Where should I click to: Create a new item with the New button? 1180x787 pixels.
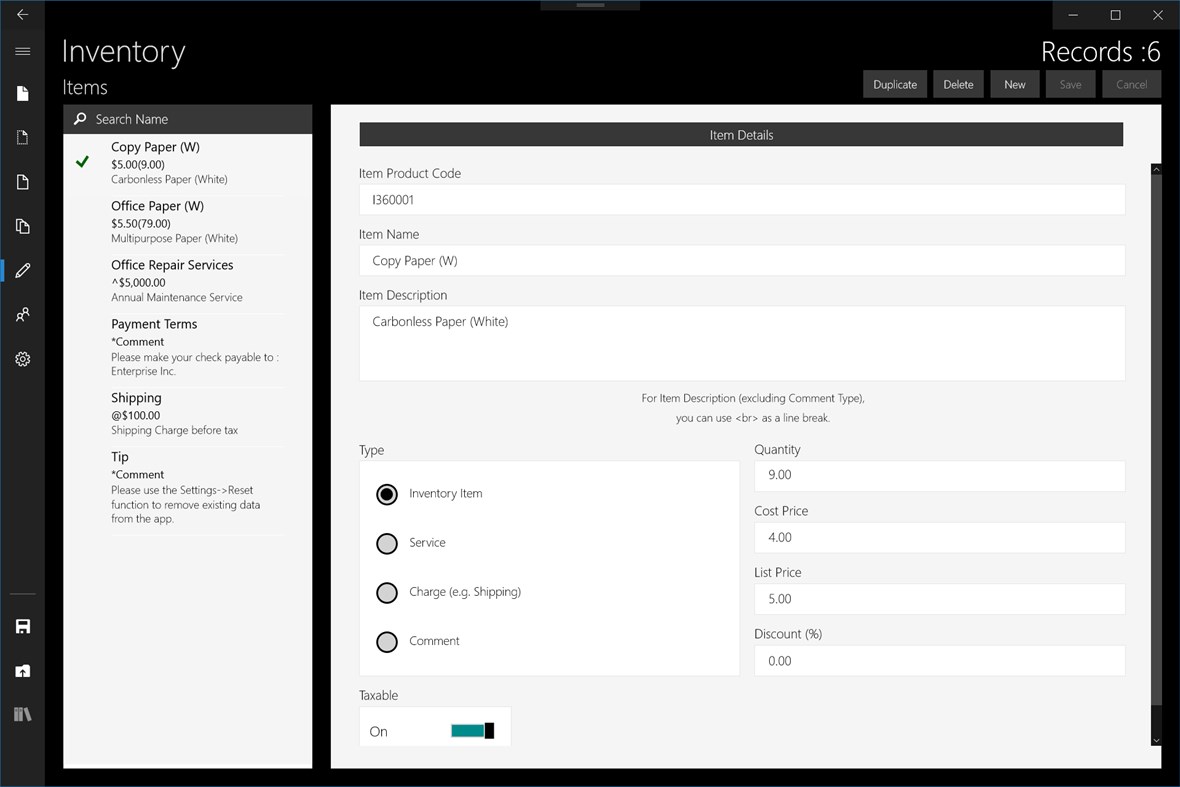[x=1014, y=84]
